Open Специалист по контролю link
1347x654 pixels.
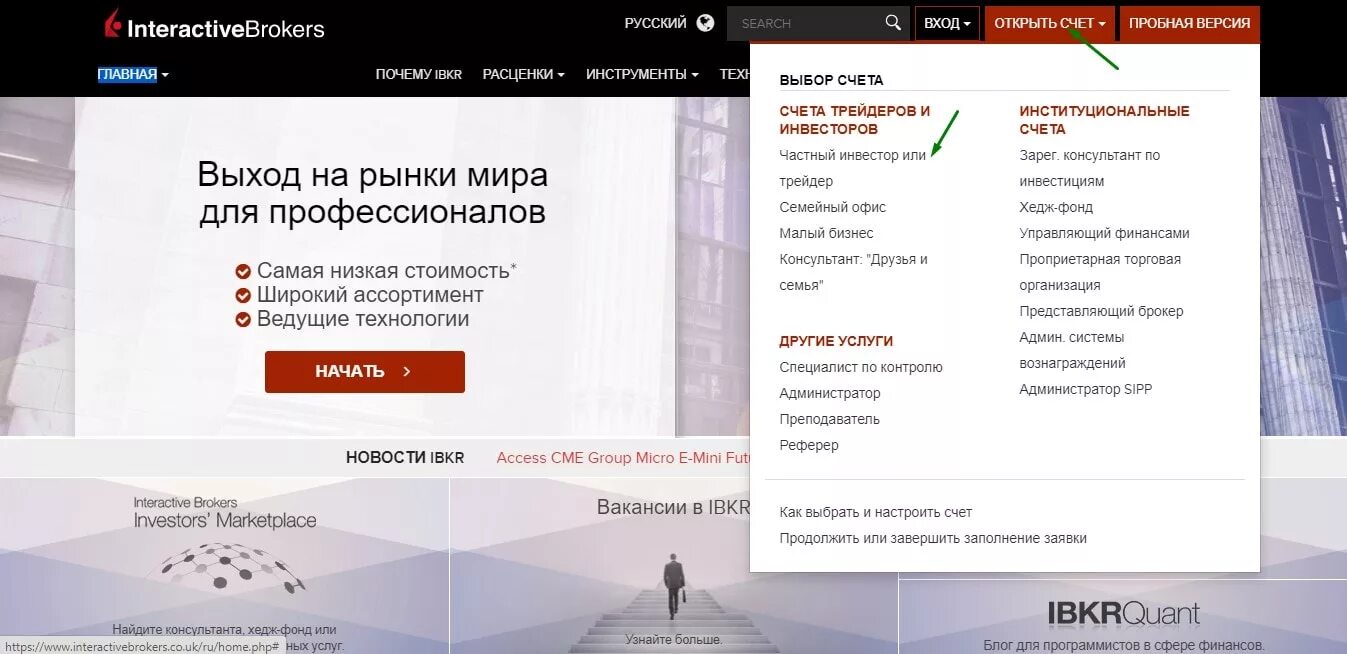[861, 367]
